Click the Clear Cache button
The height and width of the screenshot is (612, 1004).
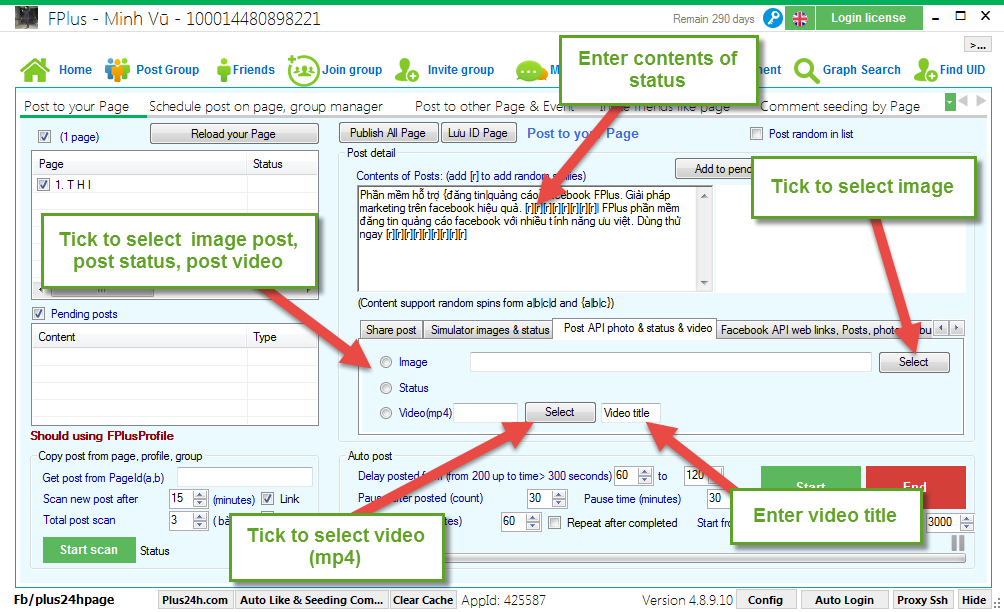point(423,600)
